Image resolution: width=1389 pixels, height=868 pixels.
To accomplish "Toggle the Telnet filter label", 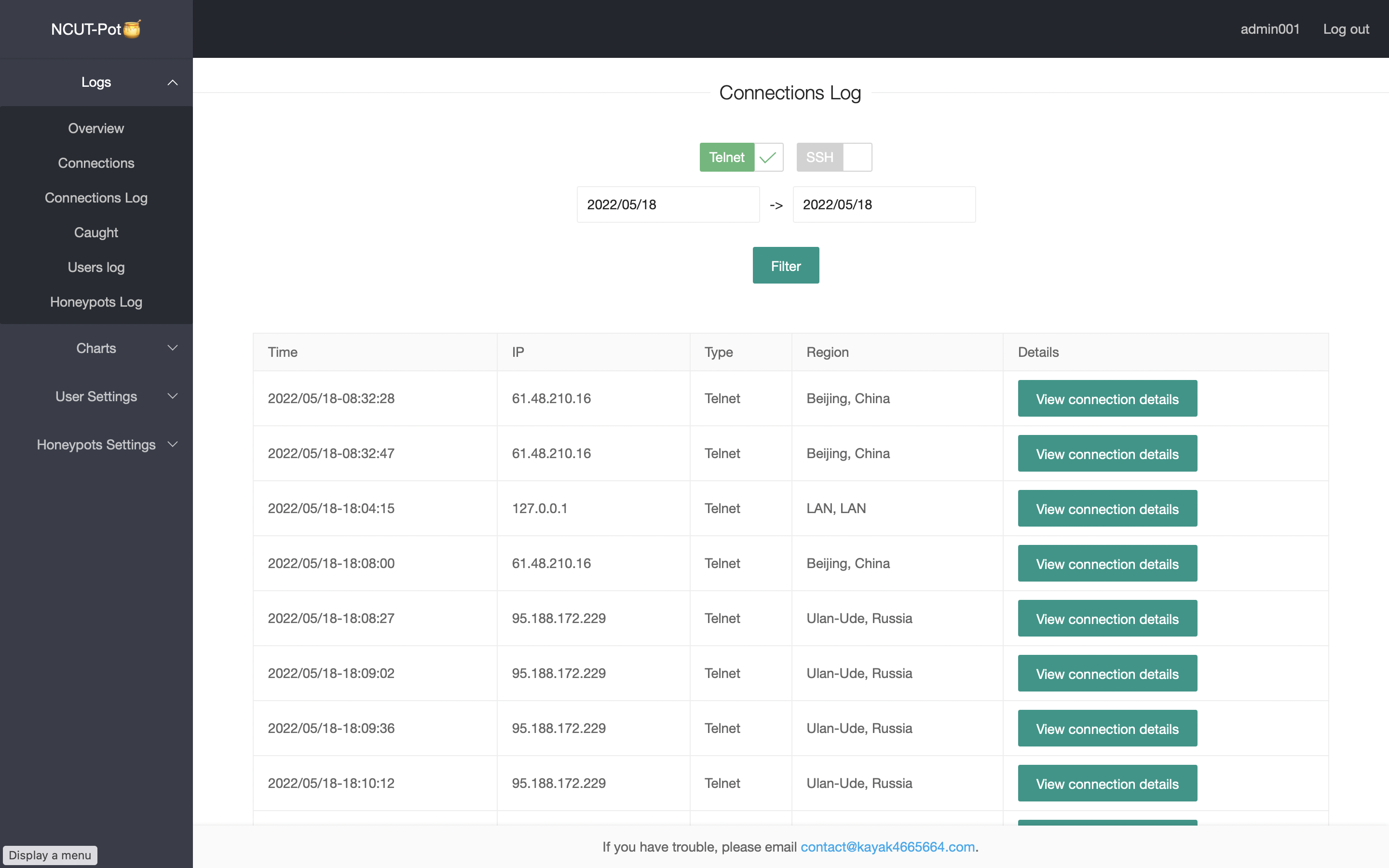I will [727, 157].
